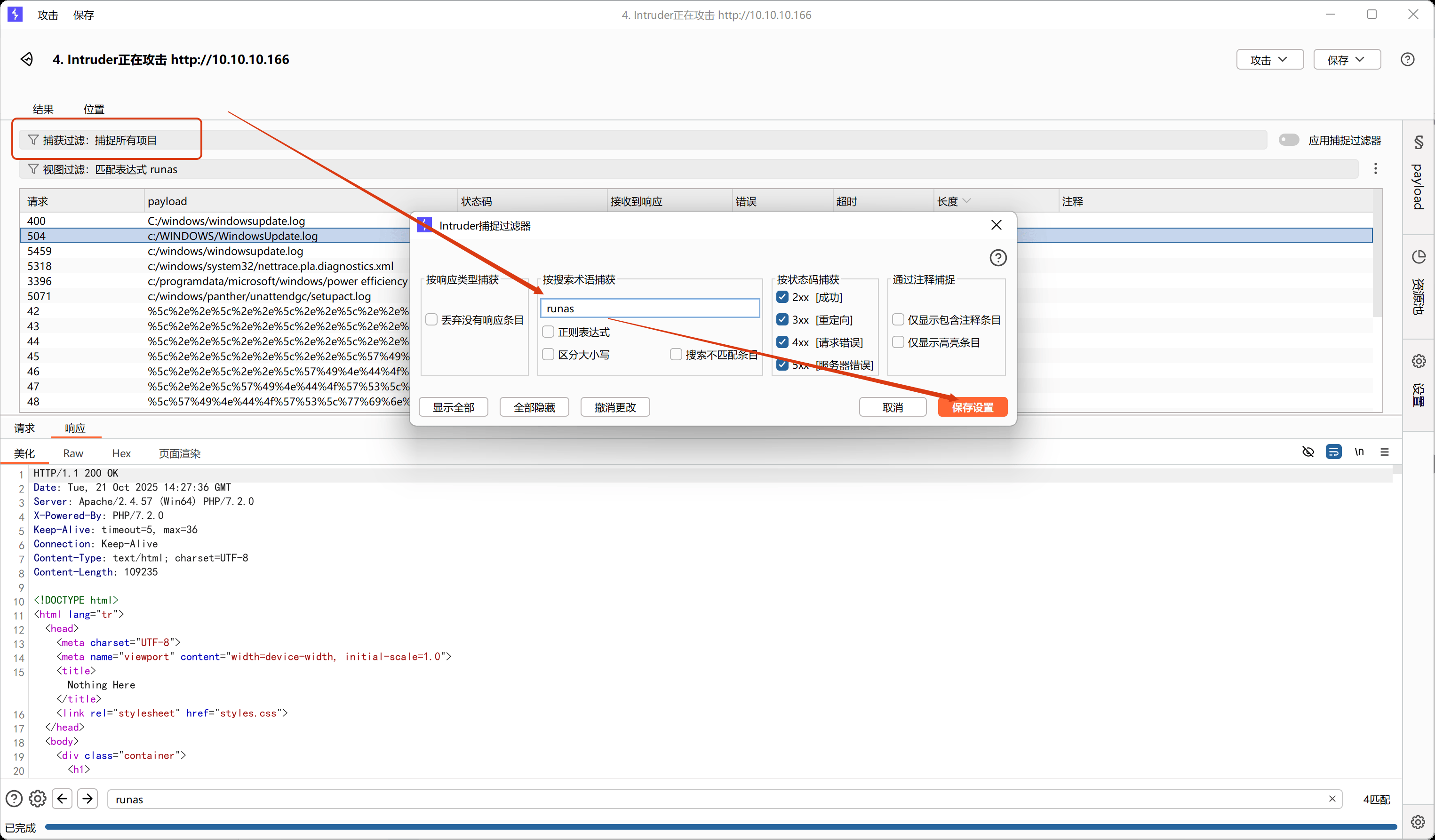The width and height of the screenshot is (1435, 840).
Task: Uncheck the 2xx [成功] status checkbox
Action: tap(781, 296)
